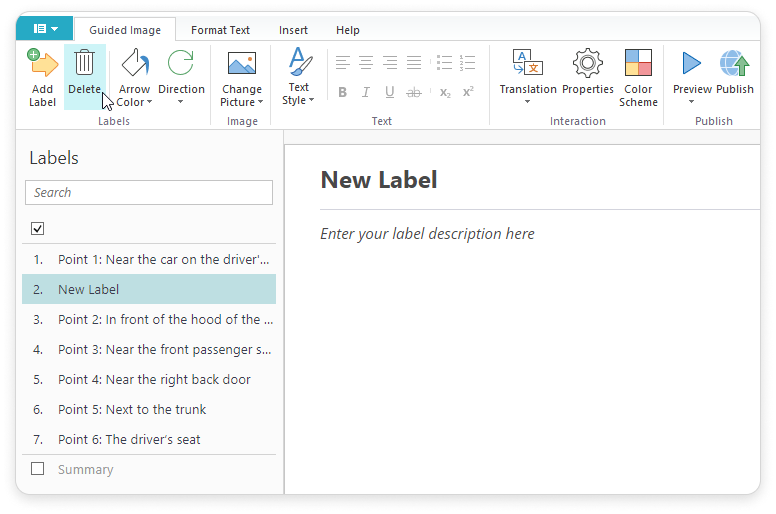The height and width of the screenshot is (514, 776).
Task: Enable the Summary checkbox
Action: click(x=38, y=469)
